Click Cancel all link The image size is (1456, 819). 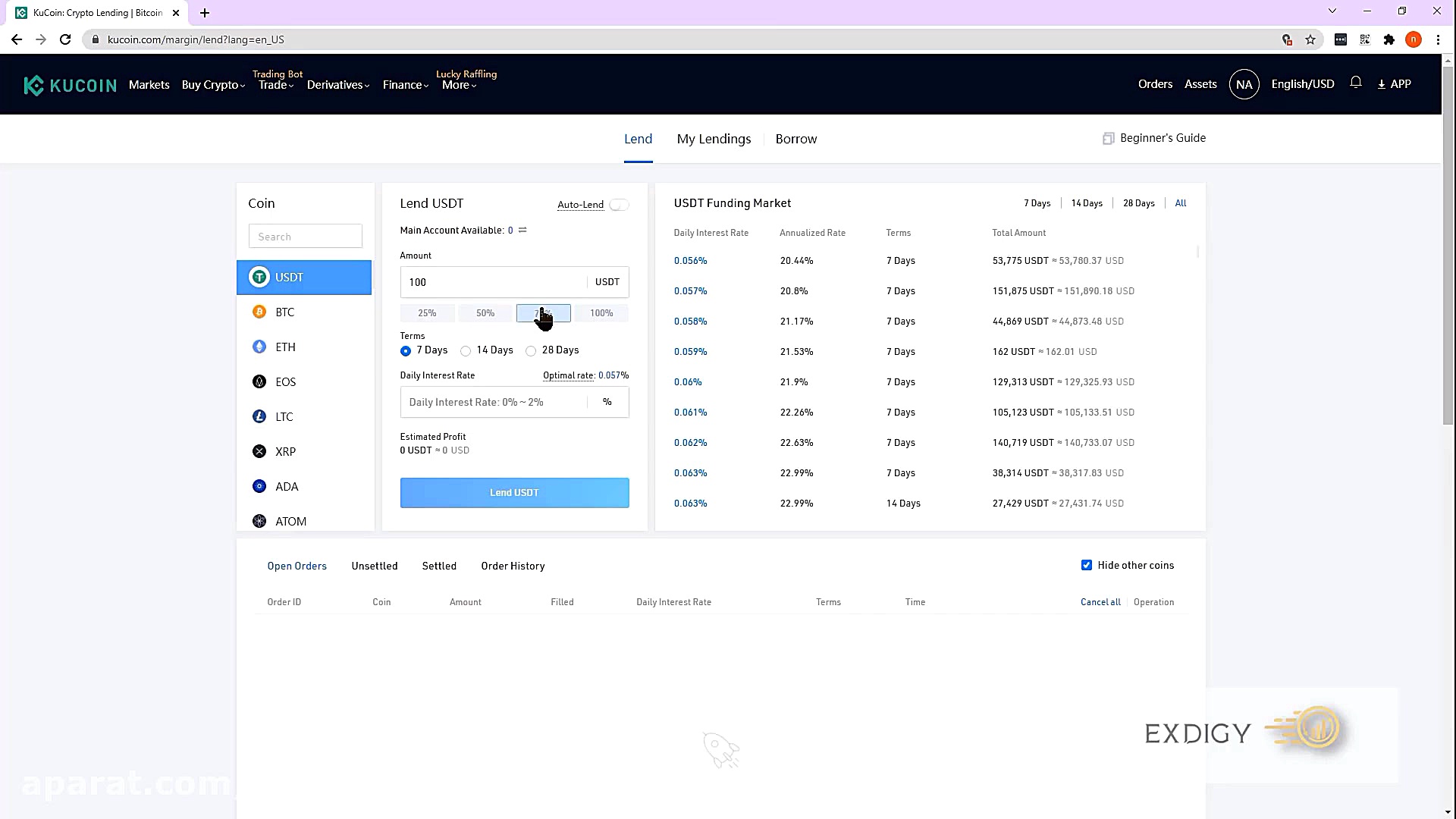point(1100,602)
